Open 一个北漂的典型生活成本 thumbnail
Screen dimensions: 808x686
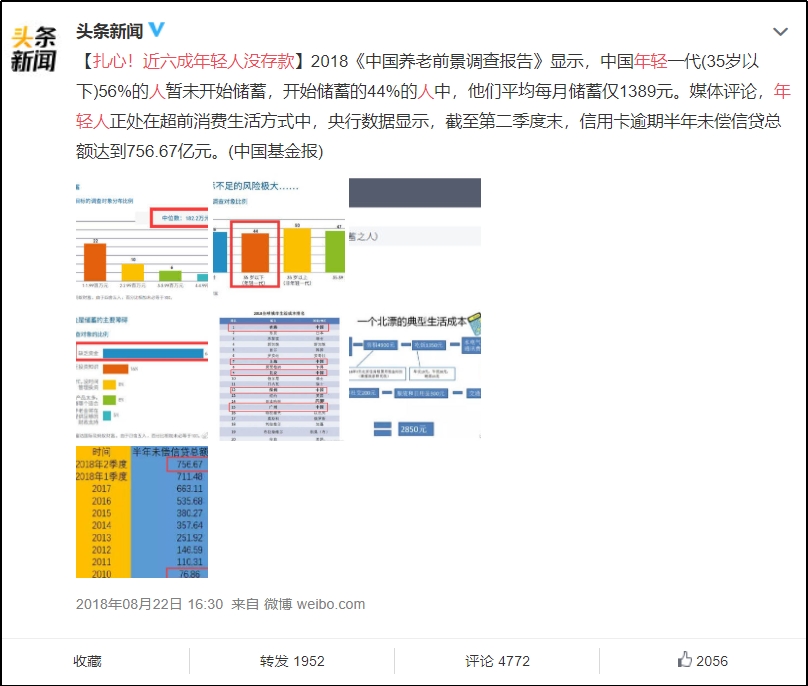tap(415, 376)
